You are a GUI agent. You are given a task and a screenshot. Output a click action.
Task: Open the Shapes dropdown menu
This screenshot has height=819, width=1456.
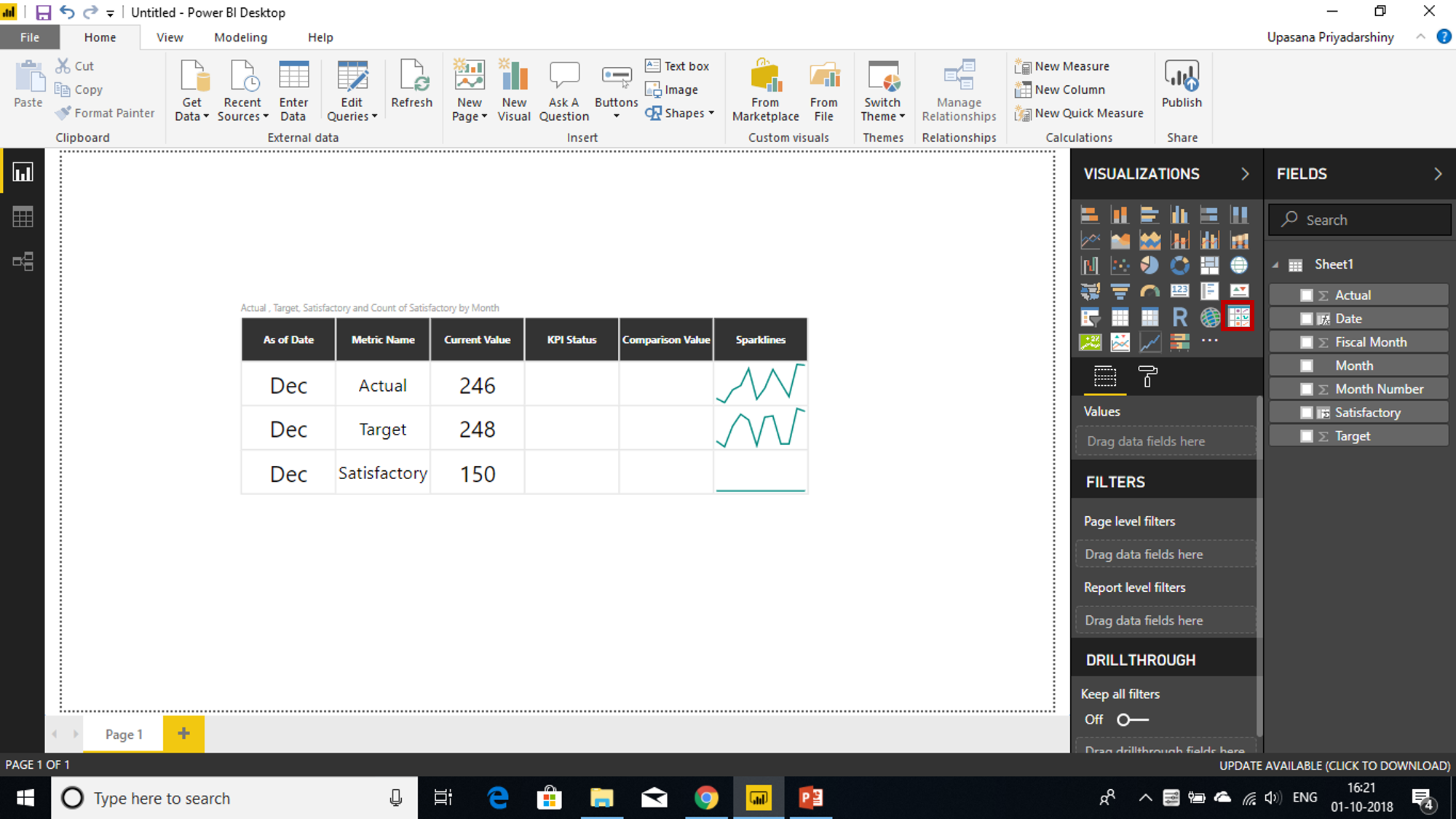coord(680,113)
